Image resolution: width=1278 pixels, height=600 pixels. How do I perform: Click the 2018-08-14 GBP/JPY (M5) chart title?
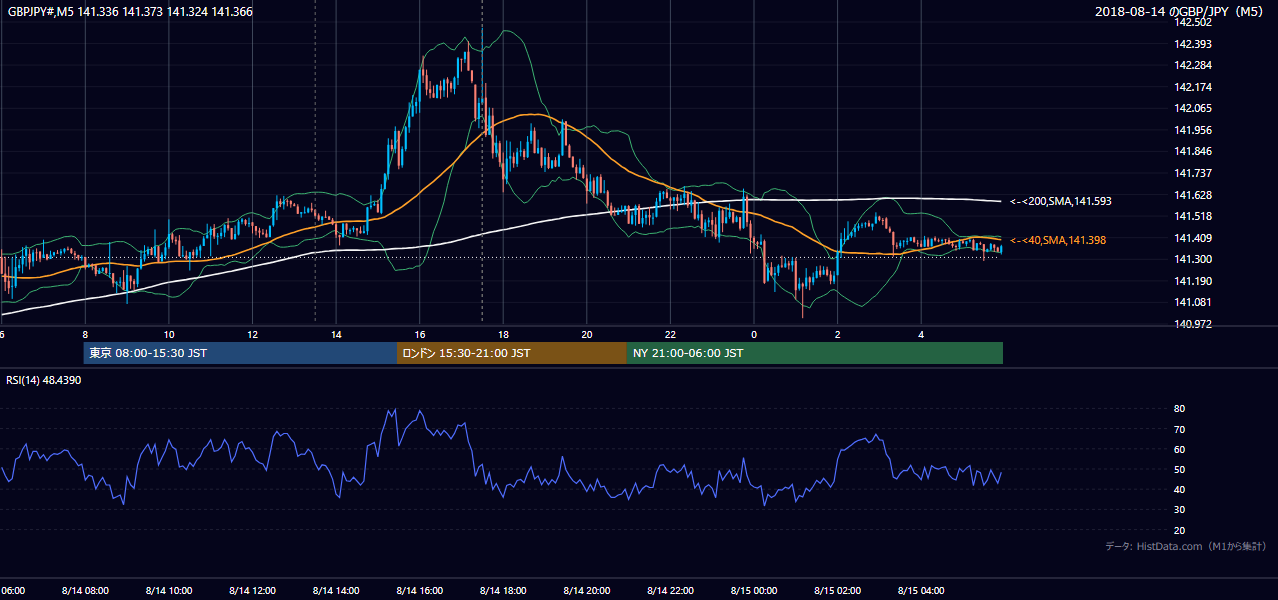click(x=1181, y=12)
